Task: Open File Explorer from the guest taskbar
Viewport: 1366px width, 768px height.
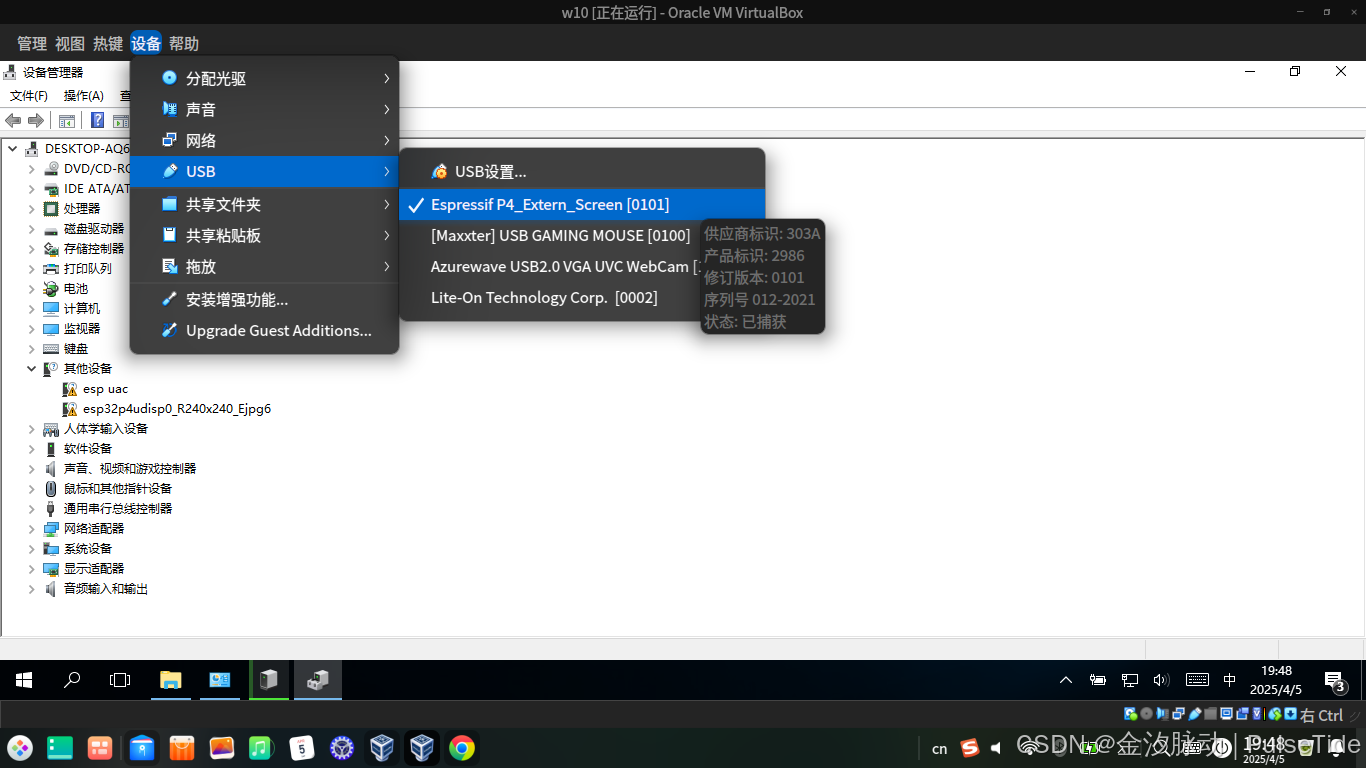Action: [171, 680]
